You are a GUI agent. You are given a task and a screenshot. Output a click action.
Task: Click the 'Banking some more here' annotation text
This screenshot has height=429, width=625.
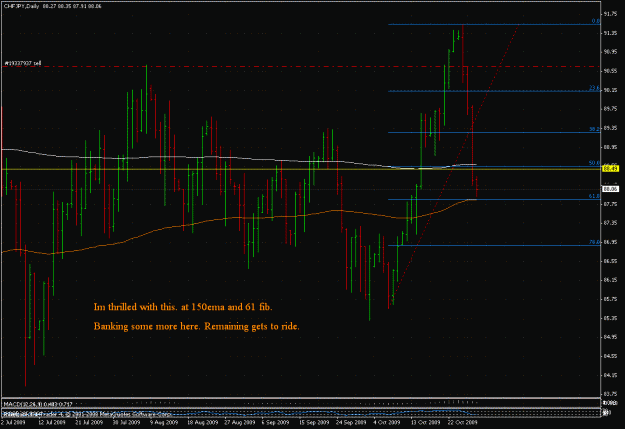point(197,327)
